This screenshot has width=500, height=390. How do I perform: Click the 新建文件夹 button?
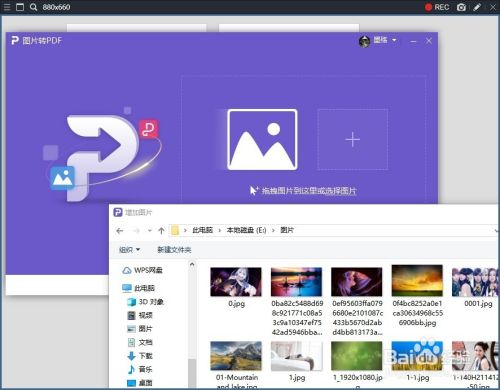[x=174, y=250]
